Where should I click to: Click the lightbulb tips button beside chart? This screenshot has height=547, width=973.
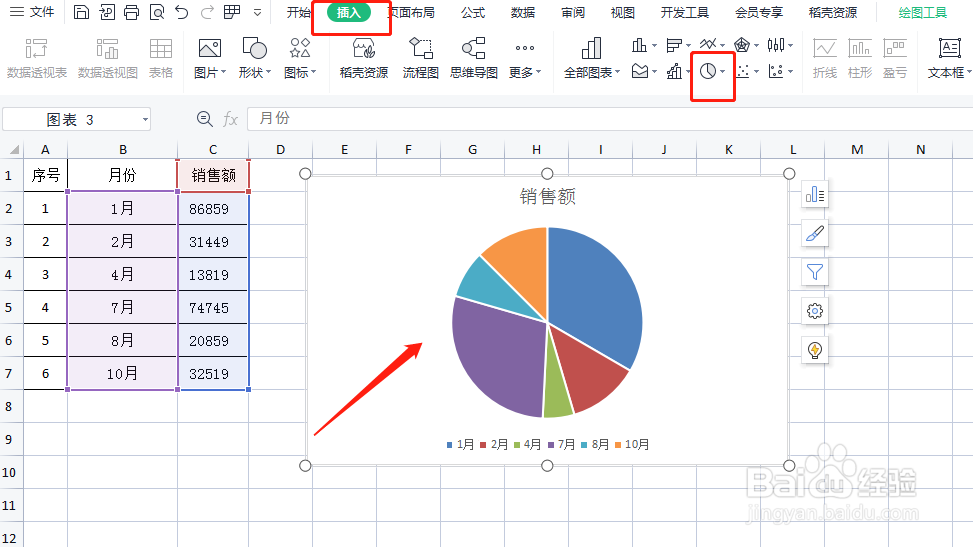pyautogui.click(x=815, y=350)
